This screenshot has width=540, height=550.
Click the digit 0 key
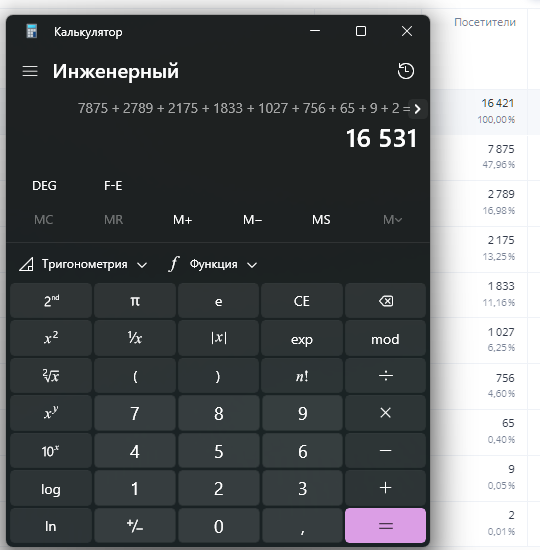[x=218, y=525]
